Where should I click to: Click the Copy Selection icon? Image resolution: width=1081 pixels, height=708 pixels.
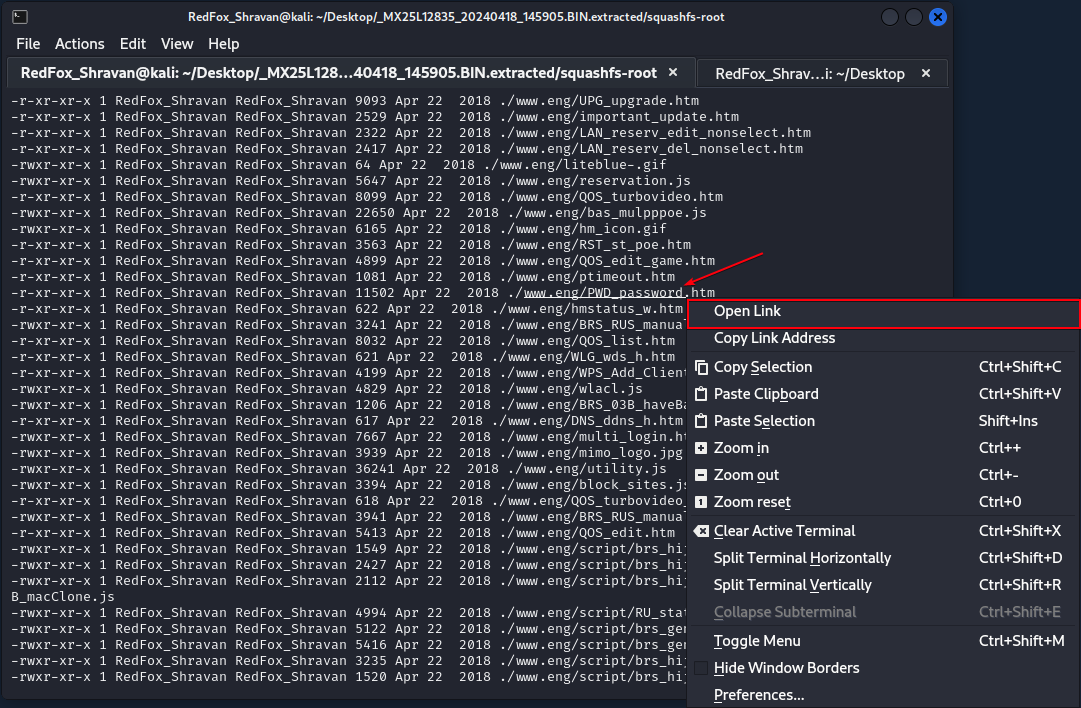pos(701,367)
